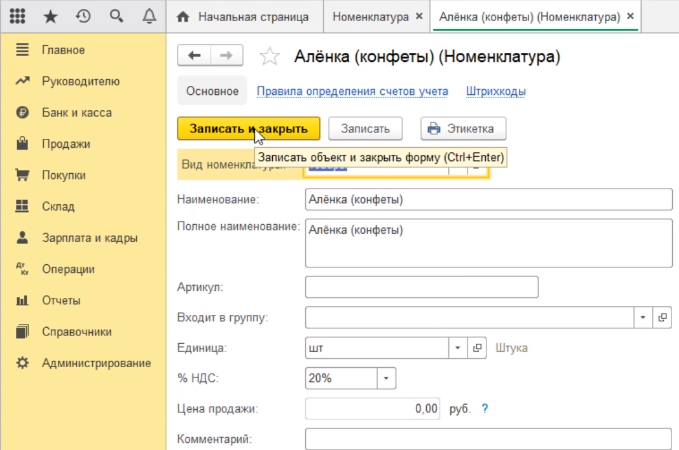
Task: Open Правила определения счетов учета link
Action: (352, 92)
